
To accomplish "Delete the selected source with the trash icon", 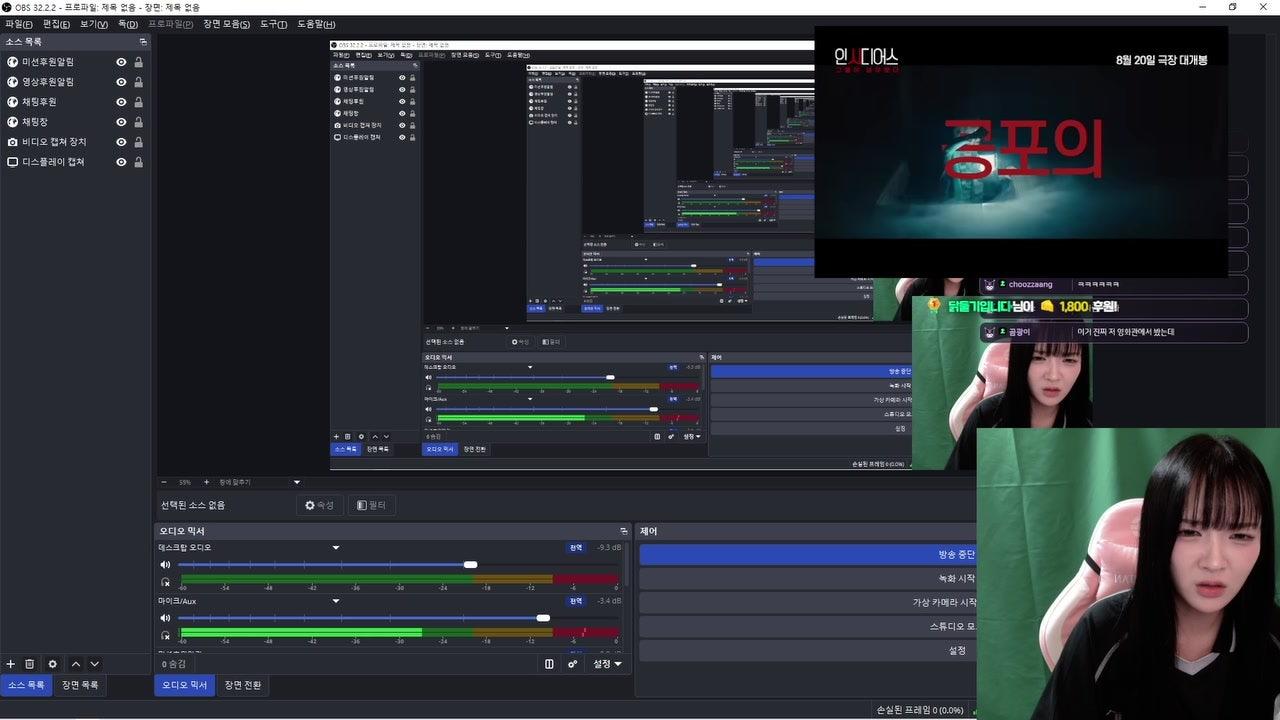I will click(x=30, y=664).
